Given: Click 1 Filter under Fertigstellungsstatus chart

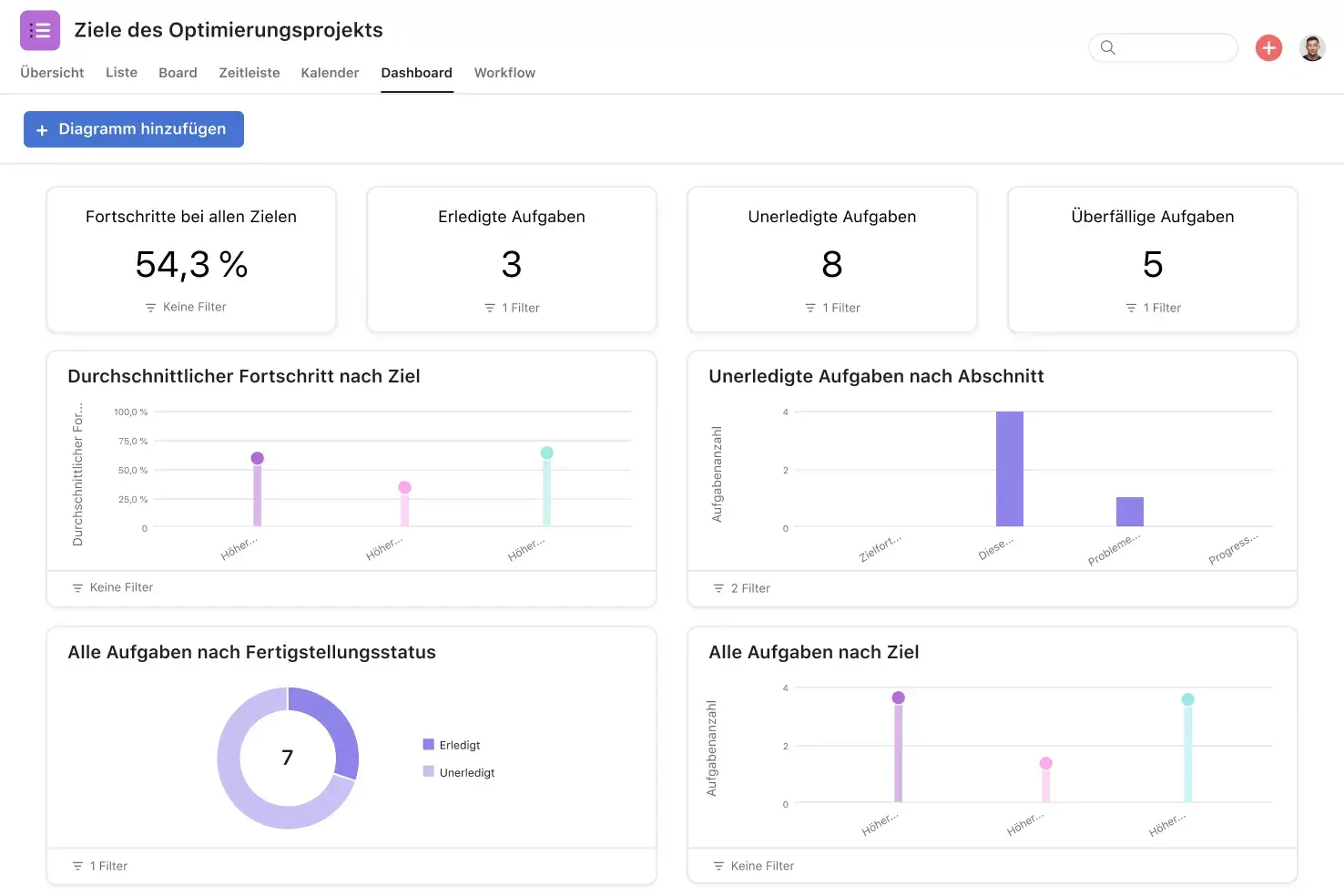Looking at the screenshot, I should [x=108, y=867].
